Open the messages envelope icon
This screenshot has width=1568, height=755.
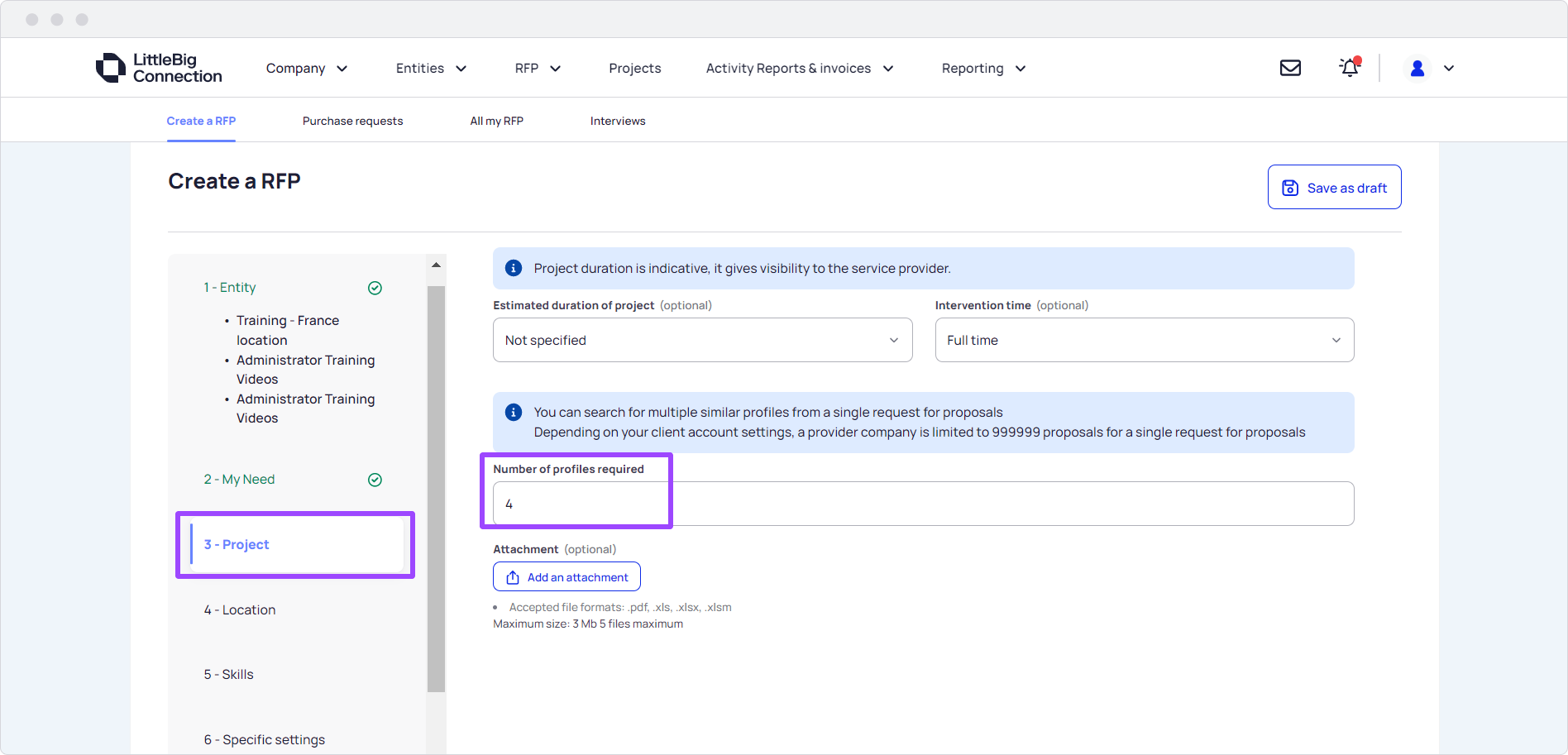tap(1290, 68)
